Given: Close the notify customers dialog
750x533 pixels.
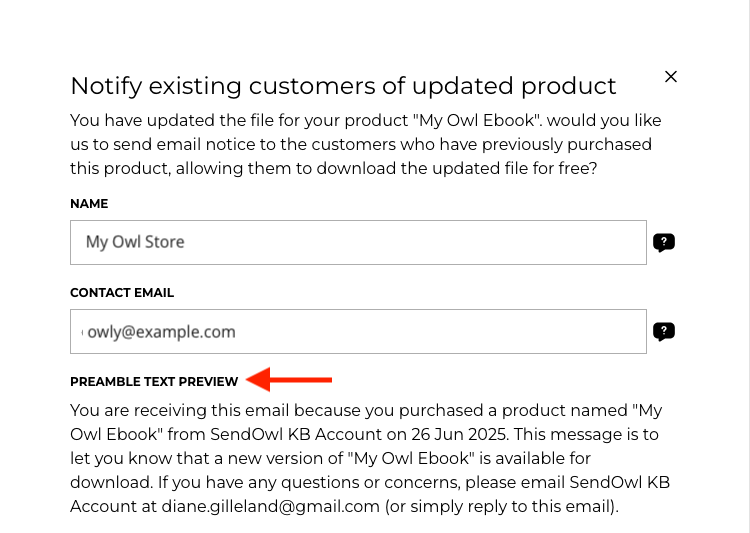Looking at the screenshot, I should (671, 77).
